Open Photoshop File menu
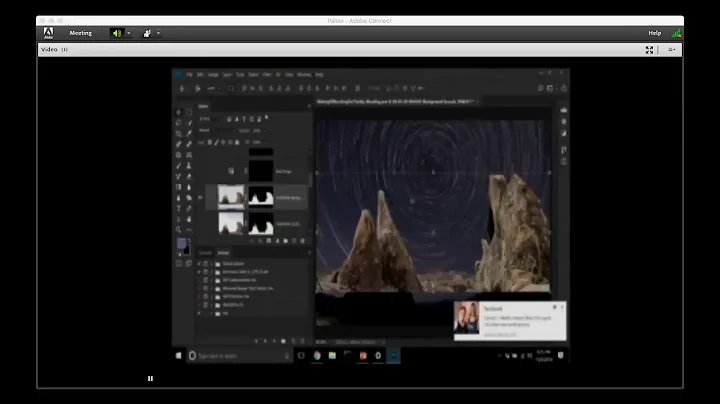The width and height of the screenshot is (720, 404). tap(189, 74)
